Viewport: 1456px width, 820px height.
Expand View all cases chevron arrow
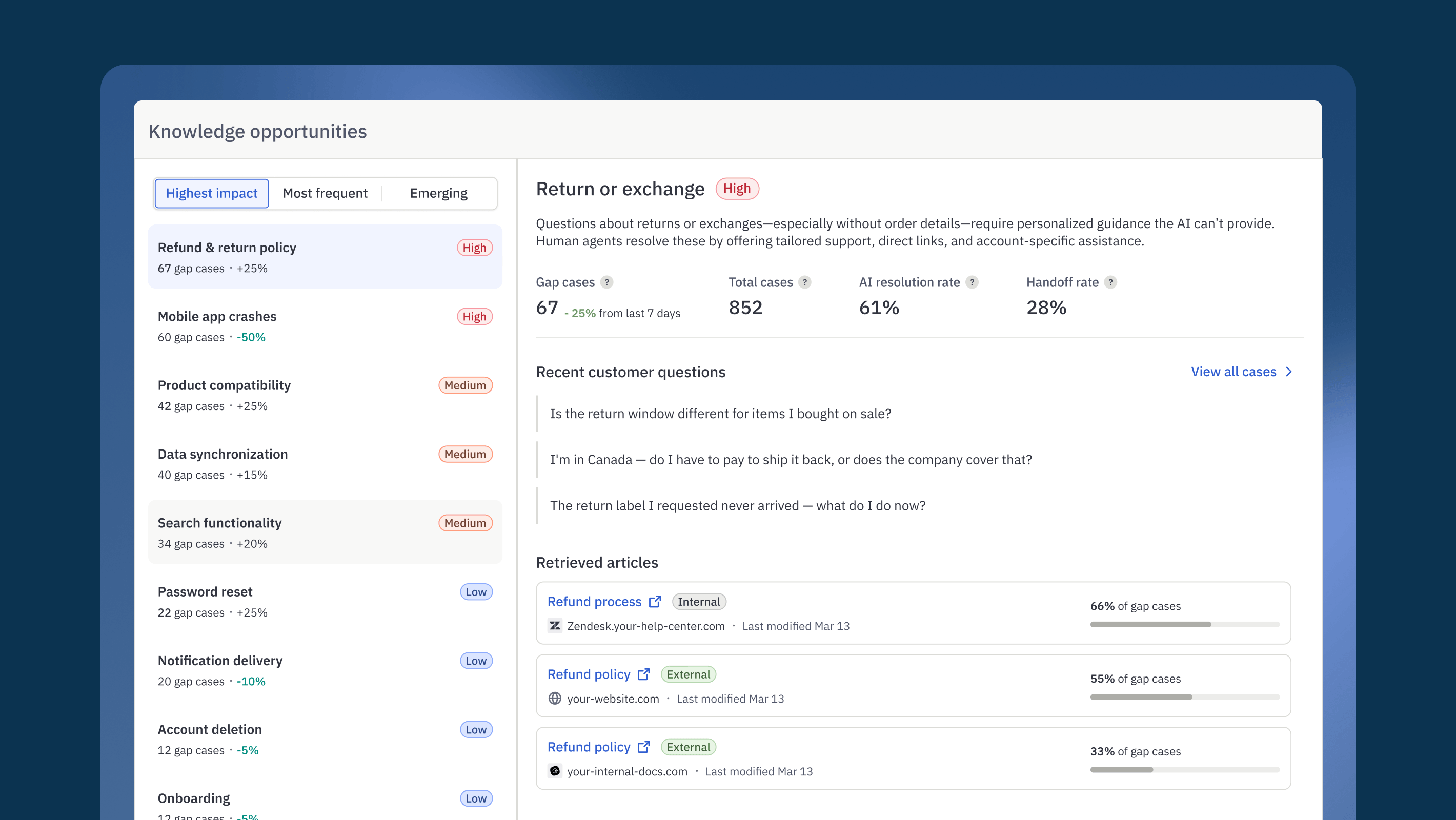point(1289,372)
